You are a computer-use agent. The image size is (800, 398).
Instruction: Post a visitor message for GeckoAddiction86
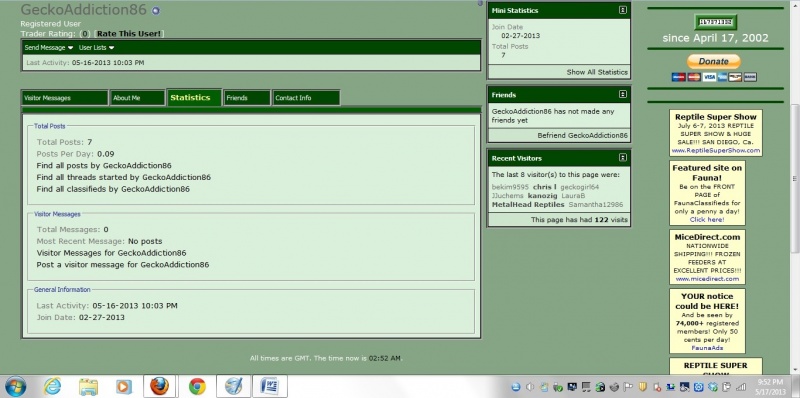123,265
